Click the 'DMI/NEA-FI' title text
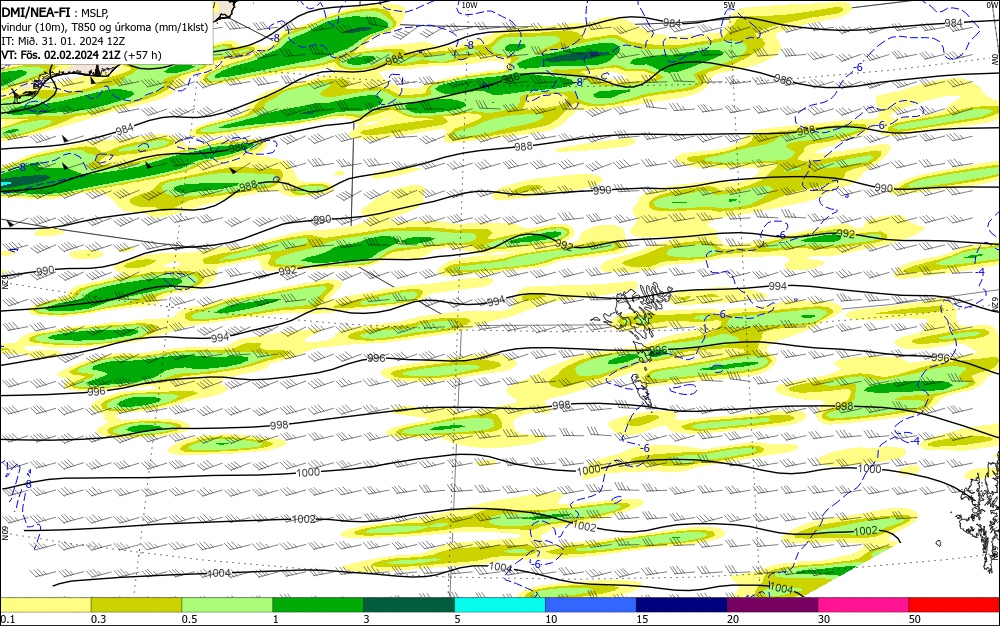 coord(34,11)
